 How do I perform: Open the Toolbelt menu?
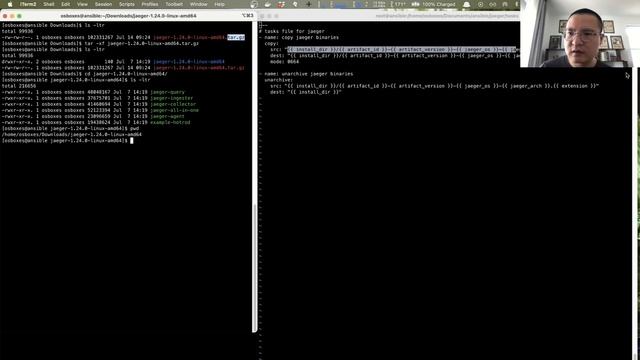pyautogui.click(x=174, y=4)
